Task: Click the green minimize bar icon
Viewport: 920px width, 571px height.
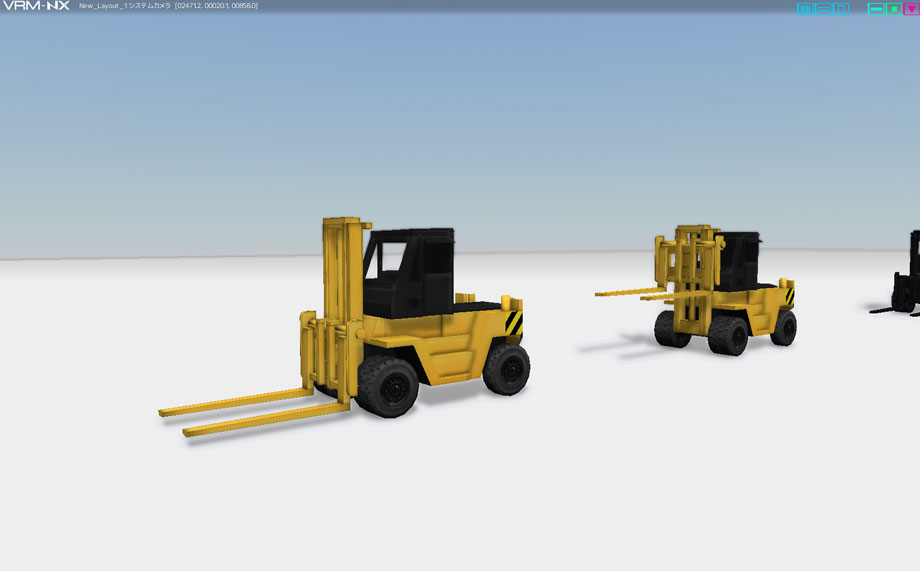Action: coord(875,9)
